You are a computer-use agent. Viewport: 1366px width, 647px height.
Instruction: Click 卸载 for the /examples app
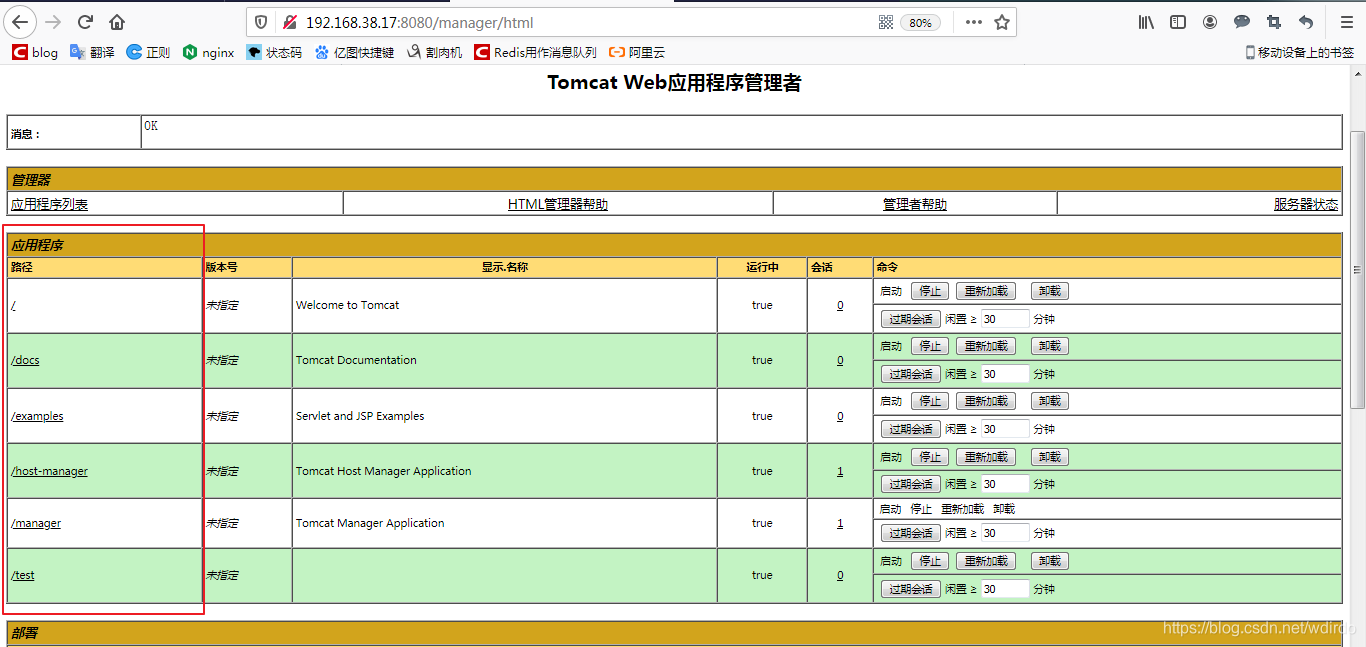click(1049, 401)
